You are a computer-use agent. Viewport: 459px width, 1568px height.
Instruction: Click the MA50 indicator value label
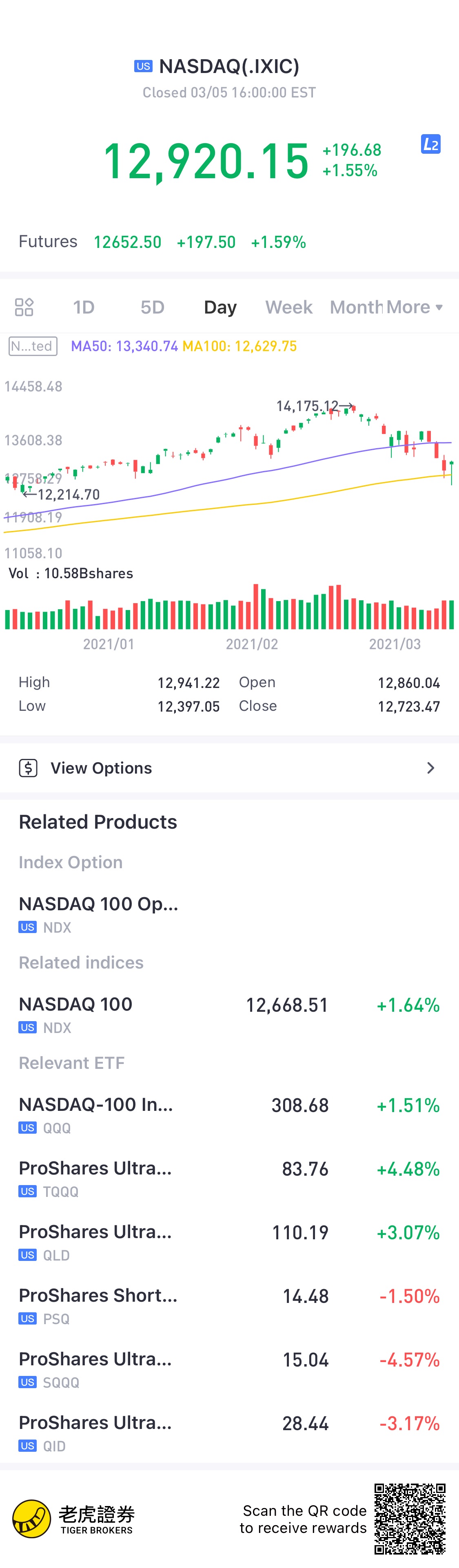point(124,346)
